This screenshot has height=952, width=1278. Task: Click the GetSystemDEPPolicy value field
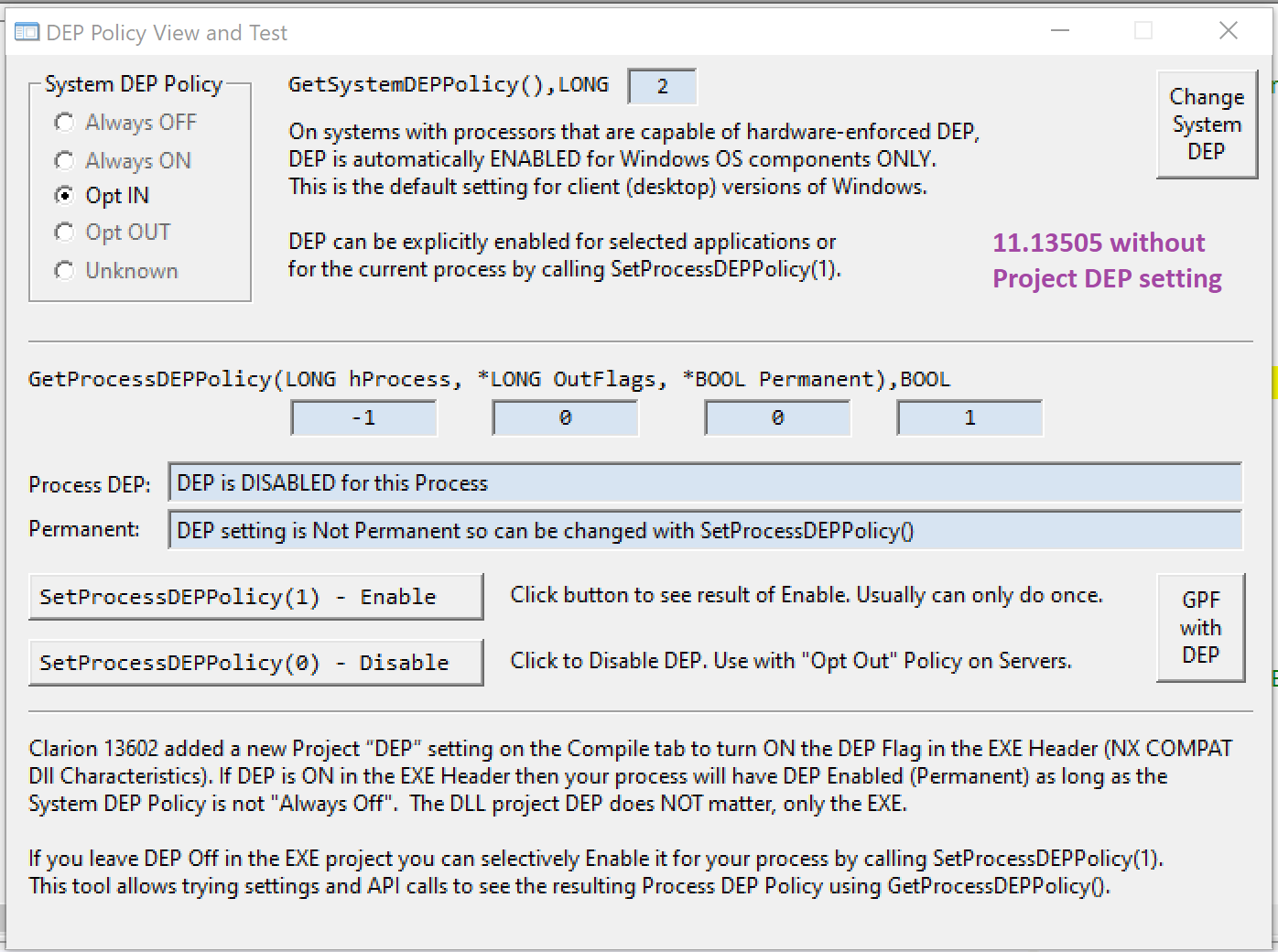(662, 87)
